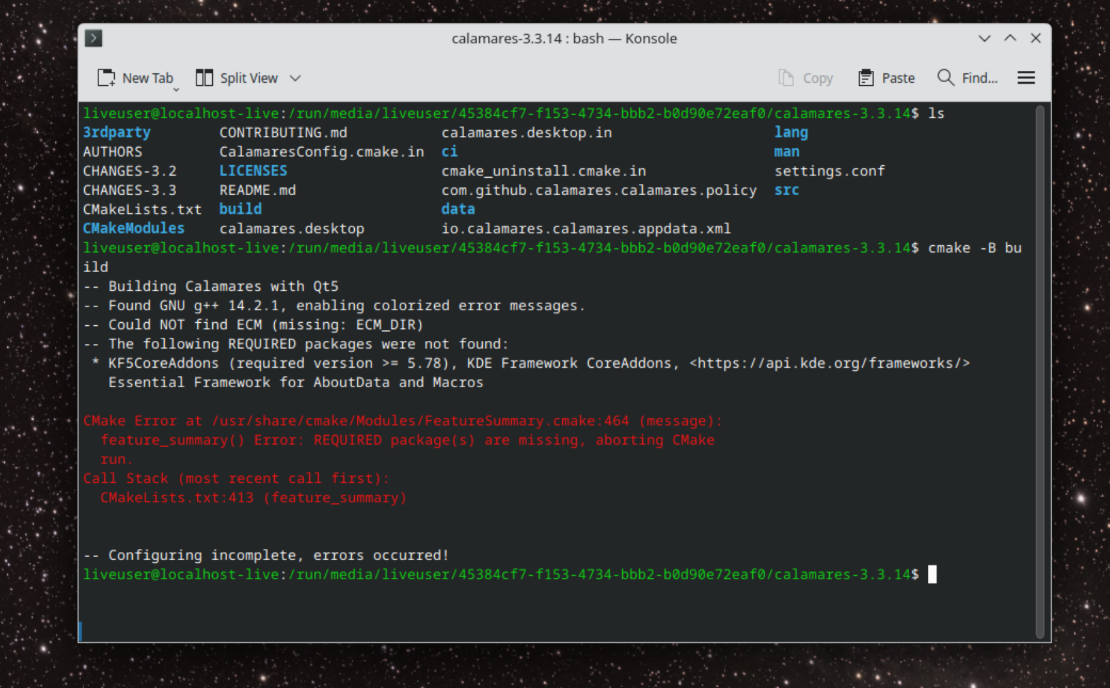Screen dimensions: 1110x688
Task: Close the Konsole window
Action: tap(1036, 38)
